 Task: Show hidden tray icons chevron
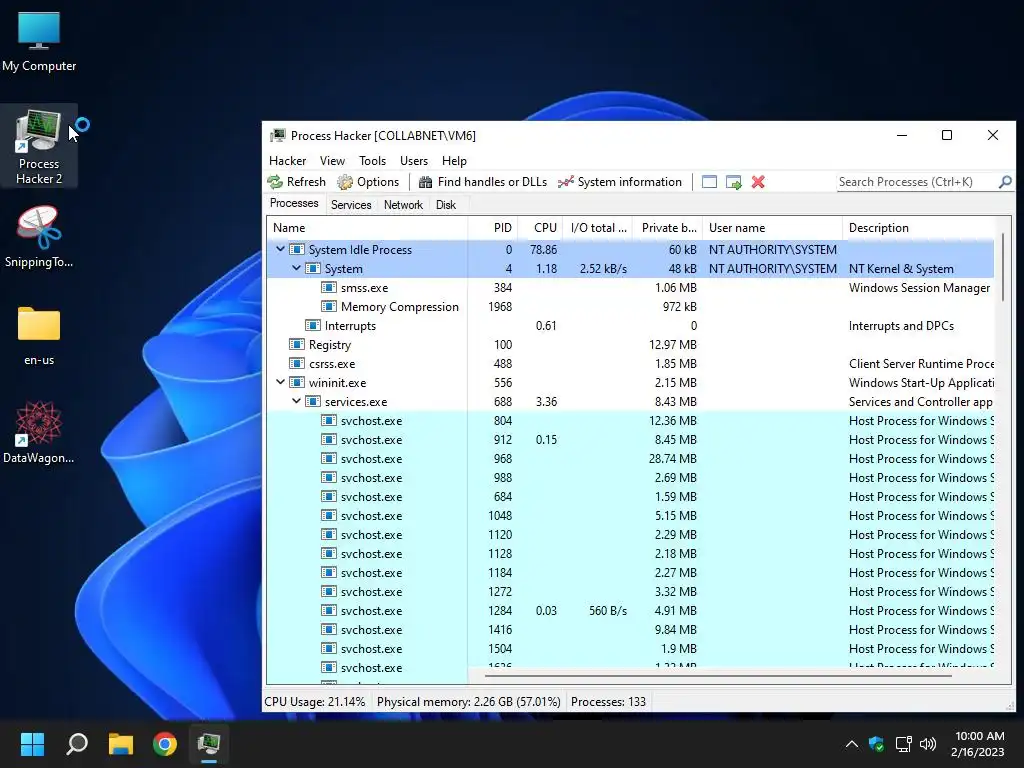pos(852,744)
